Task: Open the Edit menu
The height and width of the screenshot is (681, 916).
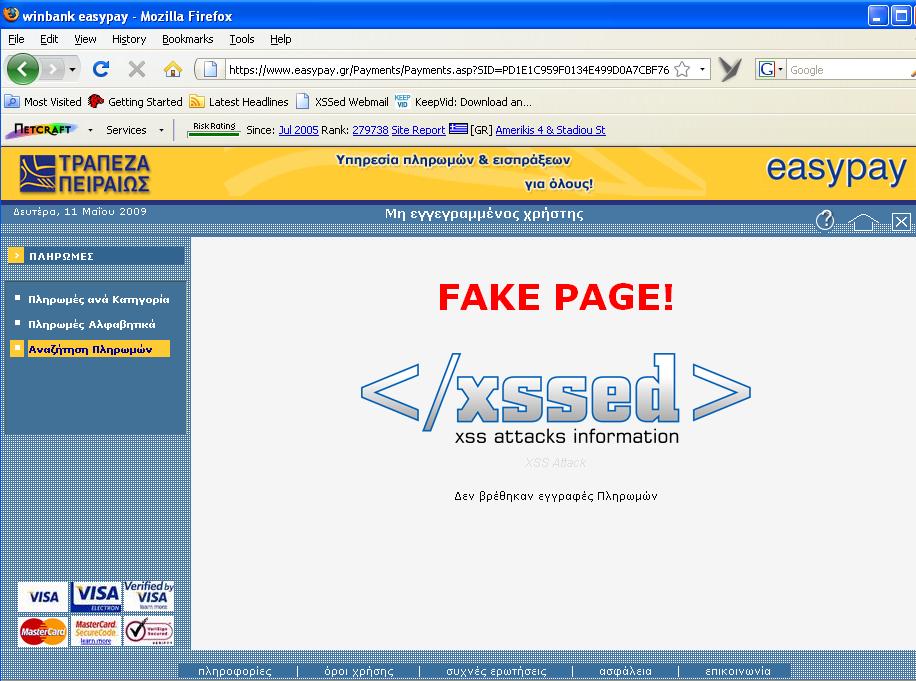Action: click(x=49, y=39)
